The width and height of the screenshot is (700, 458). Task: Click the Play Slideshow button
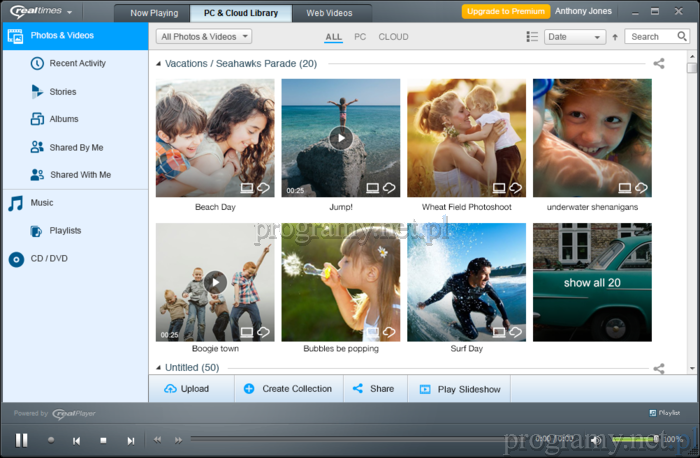tap(459, 389)
